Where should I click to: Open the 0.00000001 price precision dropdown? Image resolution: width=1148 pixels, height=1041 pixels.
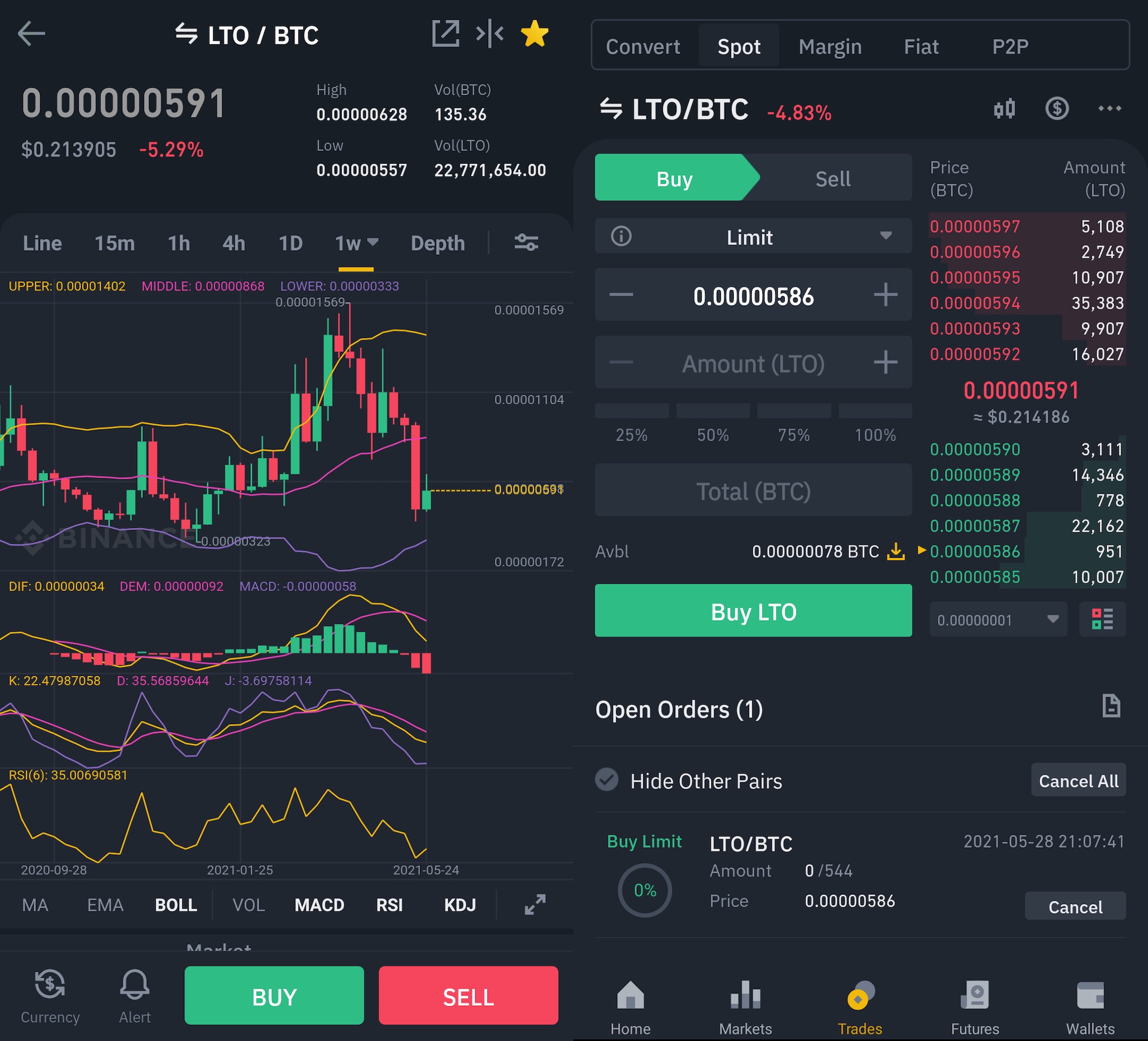(x=997, y=619)
